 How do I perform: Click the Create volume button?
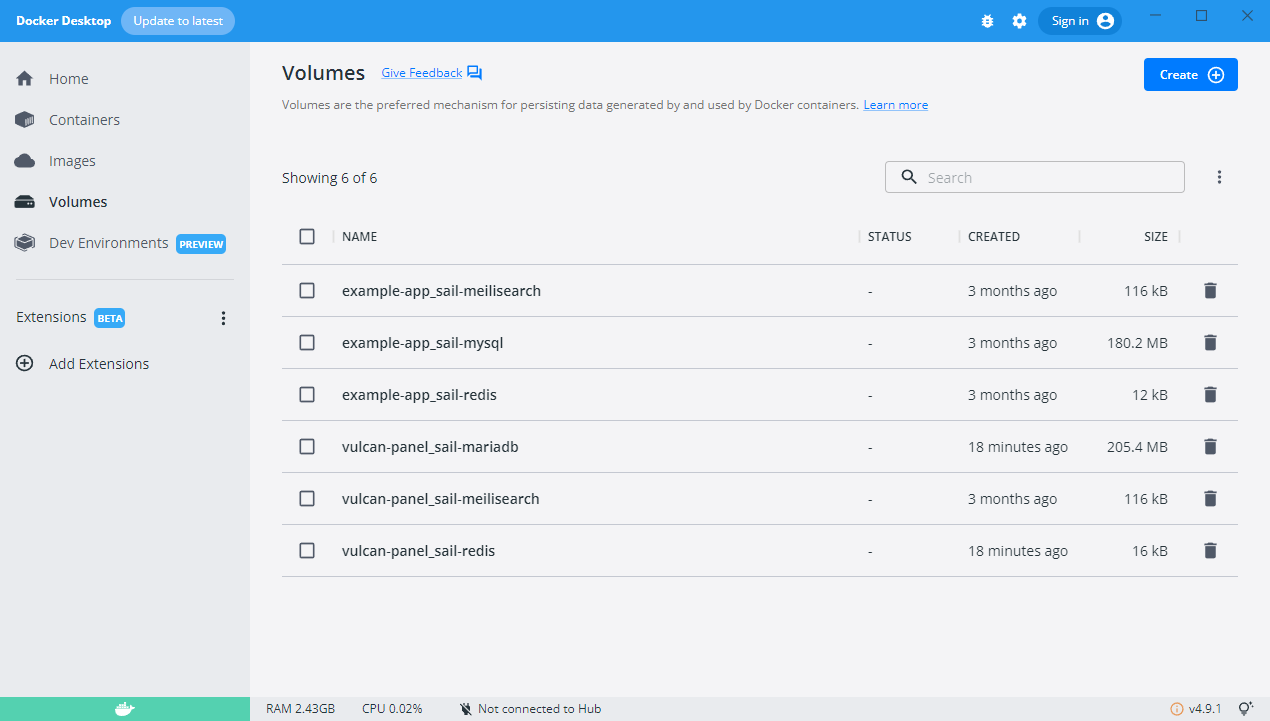coord(1190,75)
